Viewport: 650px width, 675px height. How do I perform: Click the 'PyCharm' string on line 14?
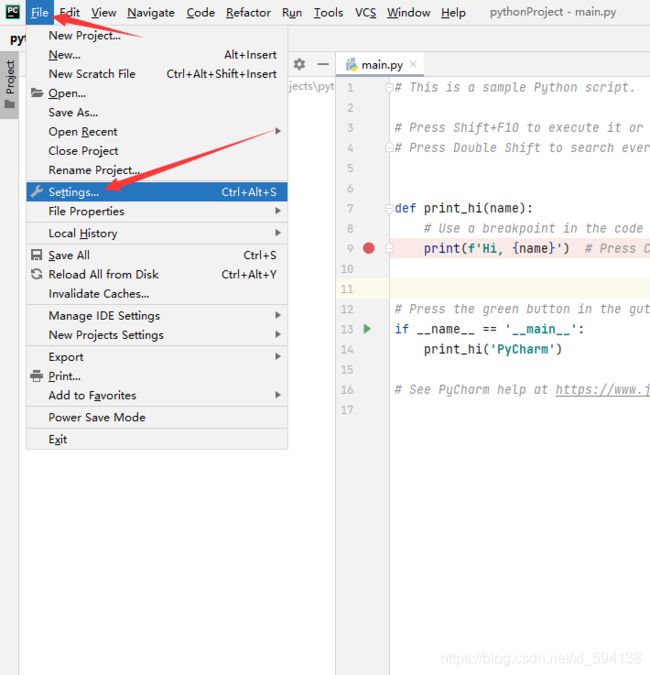pos(522,349)
